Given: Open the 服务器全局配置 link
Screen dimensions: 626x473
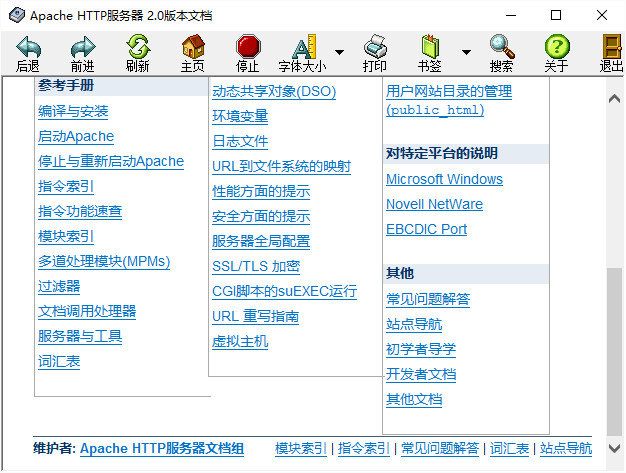Looking at the screenshot, I should tap(261, 241).
